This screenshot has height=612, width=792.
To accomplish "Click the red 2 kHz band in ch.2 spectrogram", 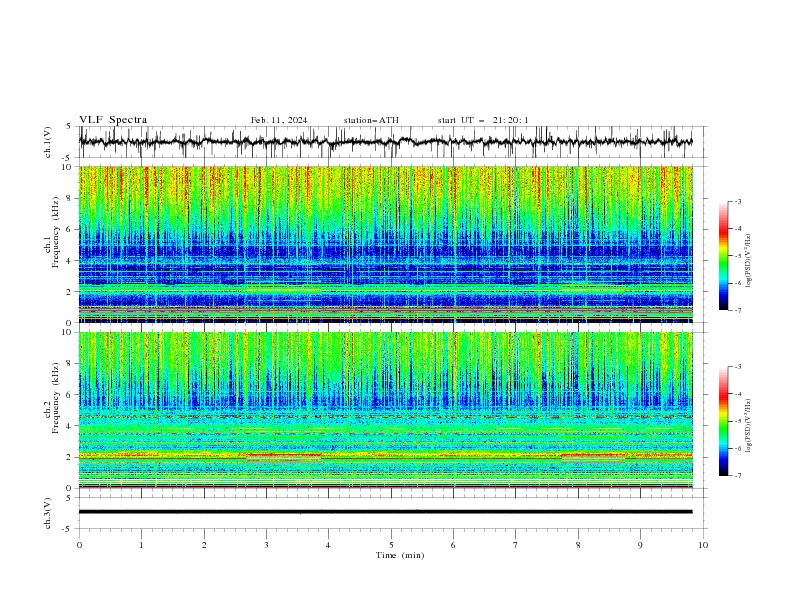I will tap(385, 455).
